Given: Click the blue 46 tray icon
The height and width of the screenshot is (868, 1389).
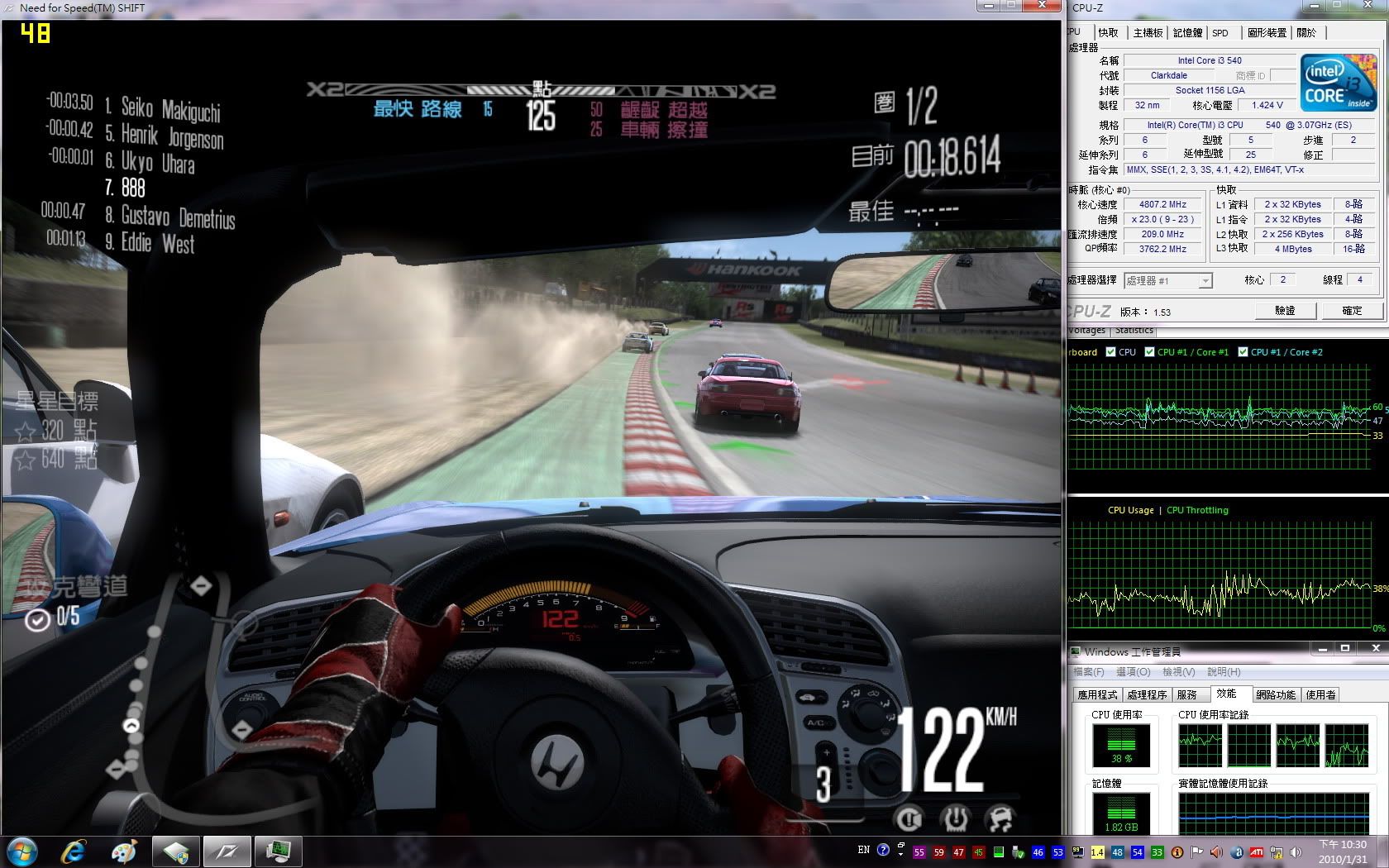Looking at the screenshot, I should 1038,852.
